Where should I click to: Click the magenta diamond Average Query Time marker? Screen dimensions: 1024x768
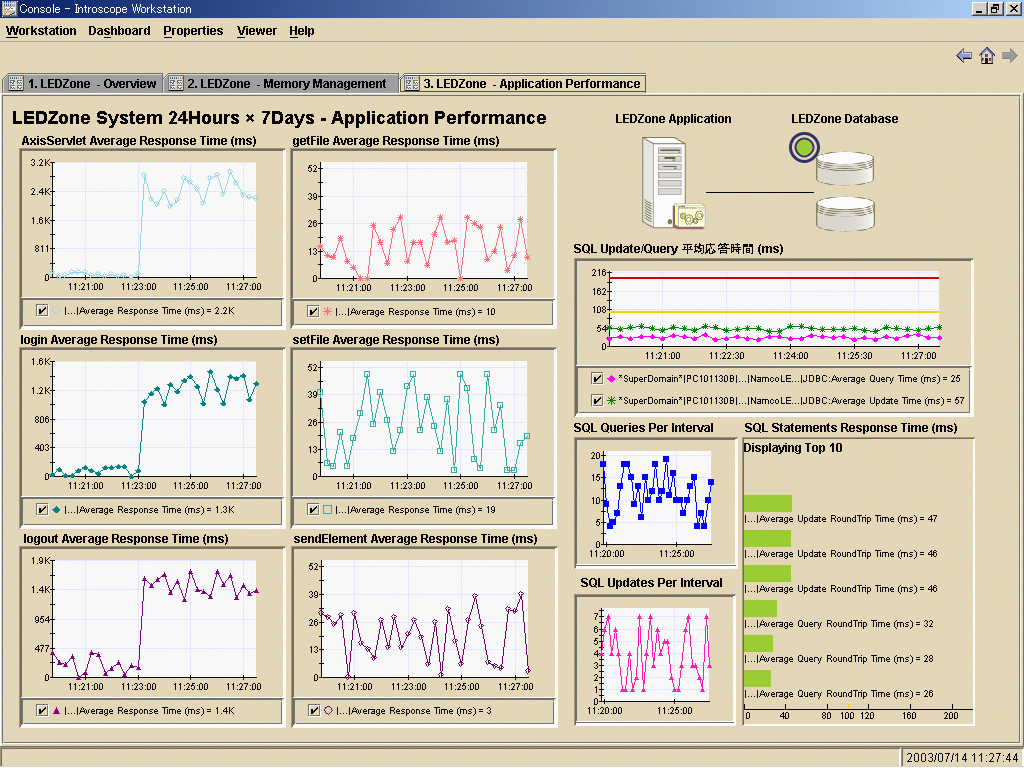click(611, 379)
